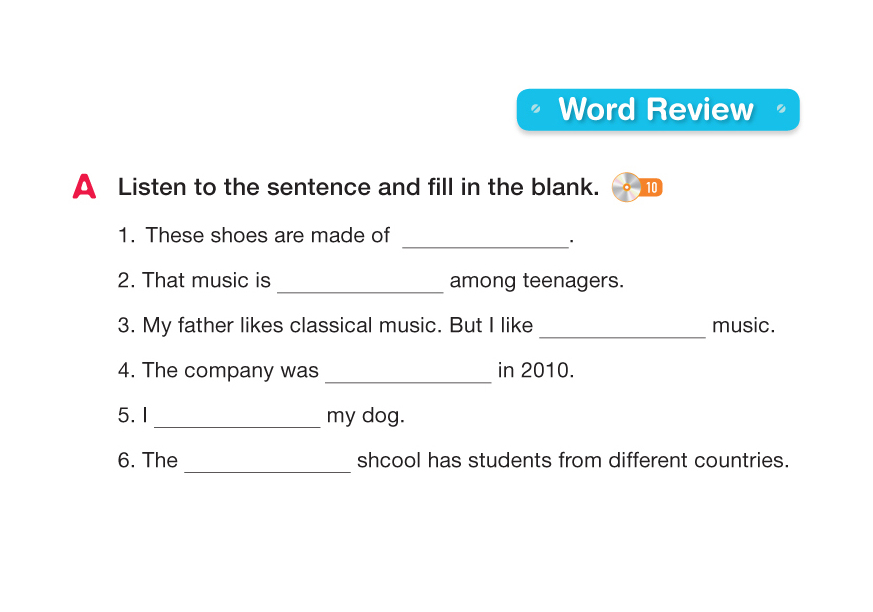
Task: Click the text 'in 2010'
Action: pos(536,371)
